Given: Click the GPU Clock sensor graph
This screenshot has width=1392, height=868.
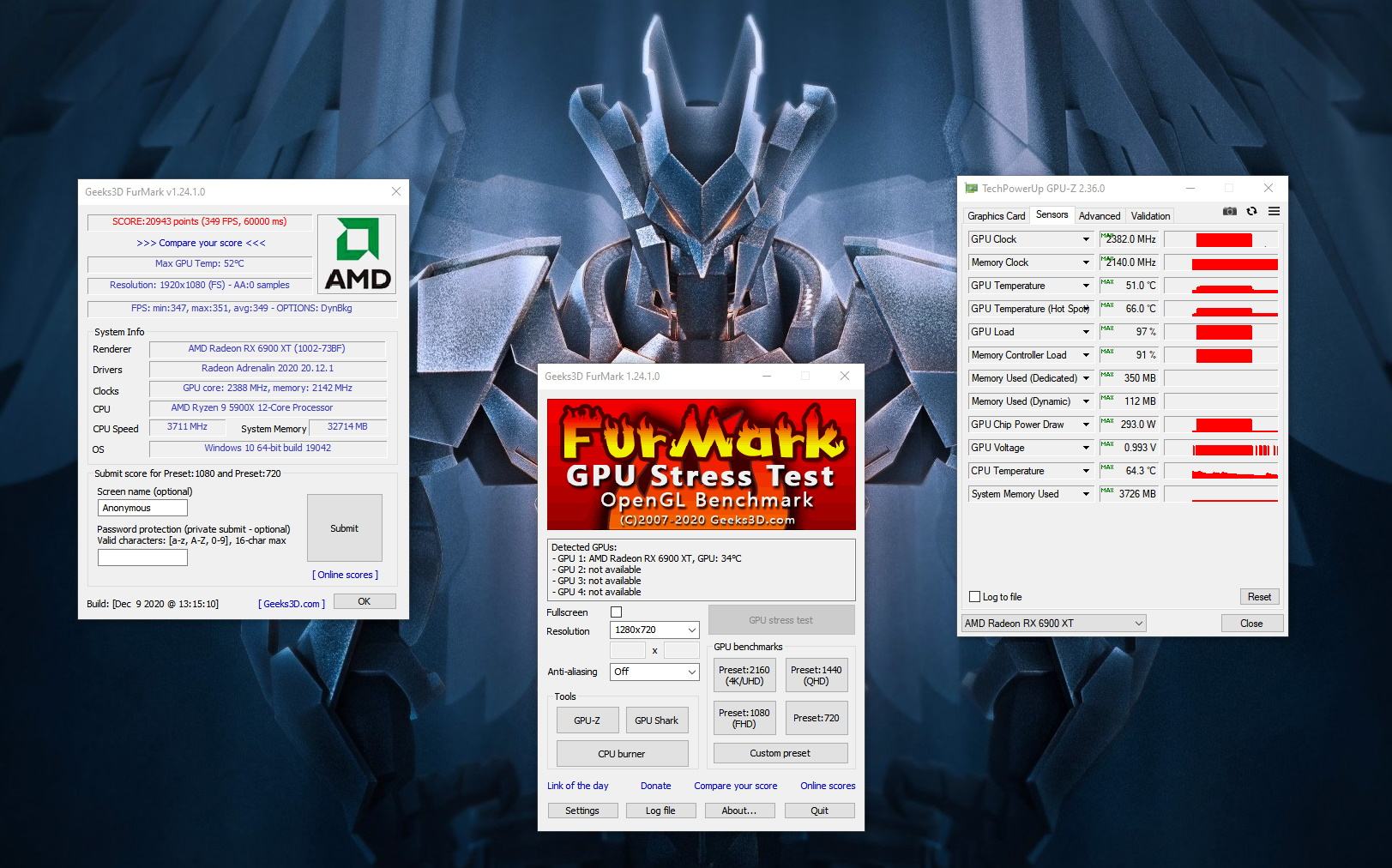Looking at the screenshot, I should [x=1220, y=239].
